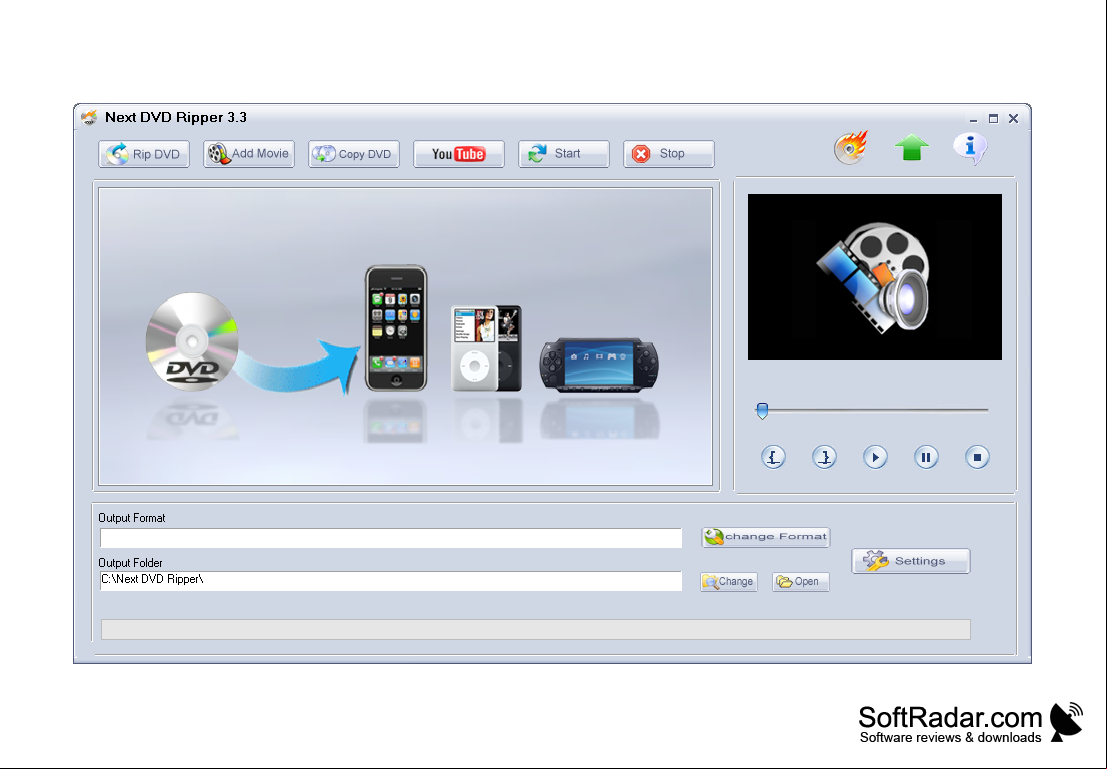The height and width of the screenshot is (769, 1107).
Task: Click the iPhone image in banner
Action: click(396, 328)
